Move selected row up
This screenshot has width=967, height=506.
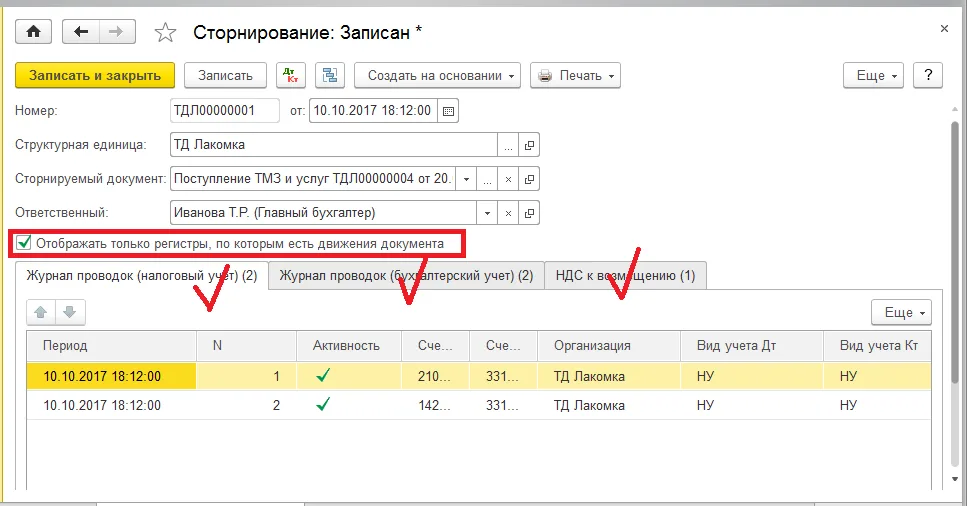(41, 312)
